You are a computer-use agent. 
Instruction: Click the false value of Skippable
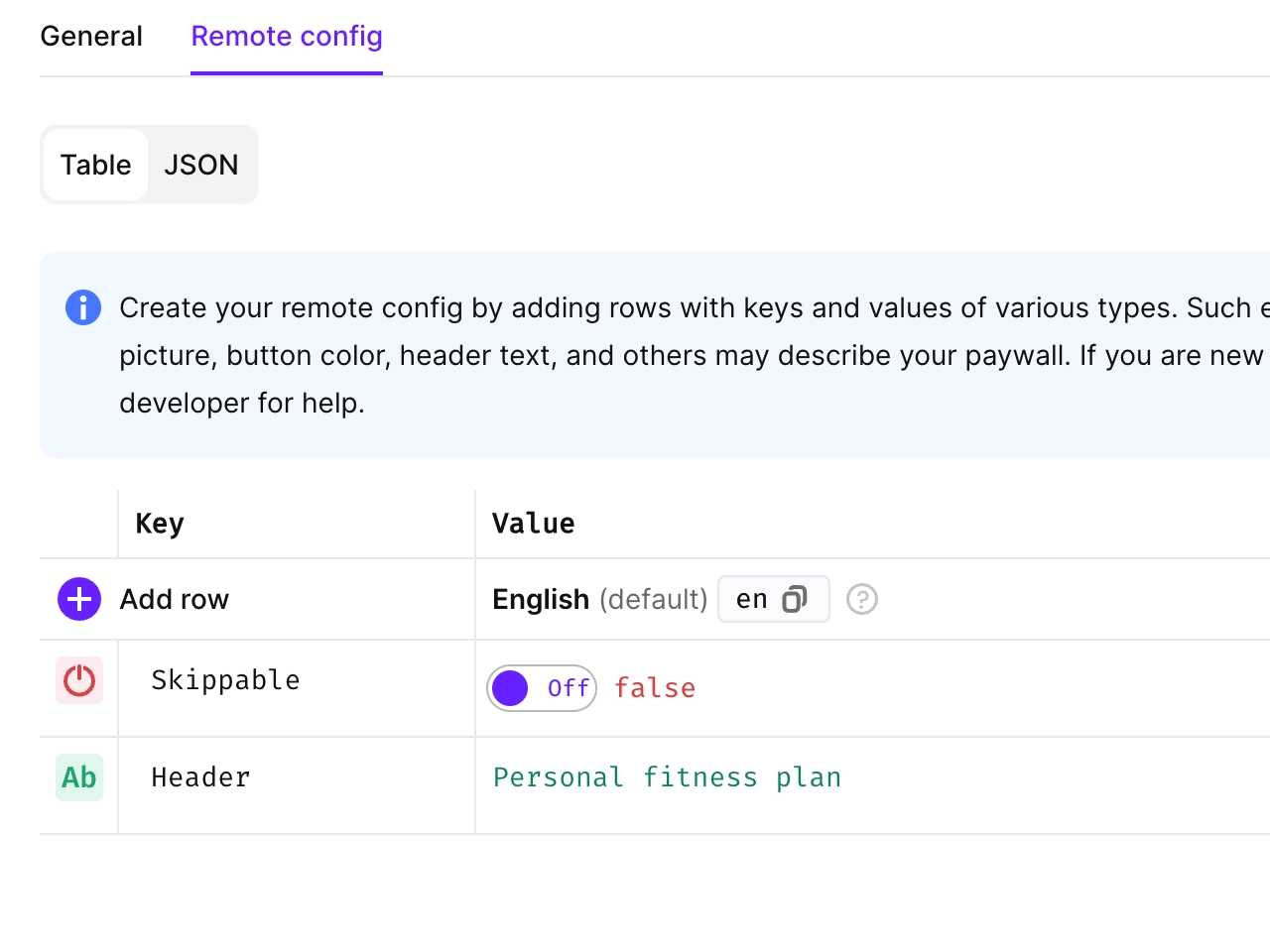click(x=655, y=687)
